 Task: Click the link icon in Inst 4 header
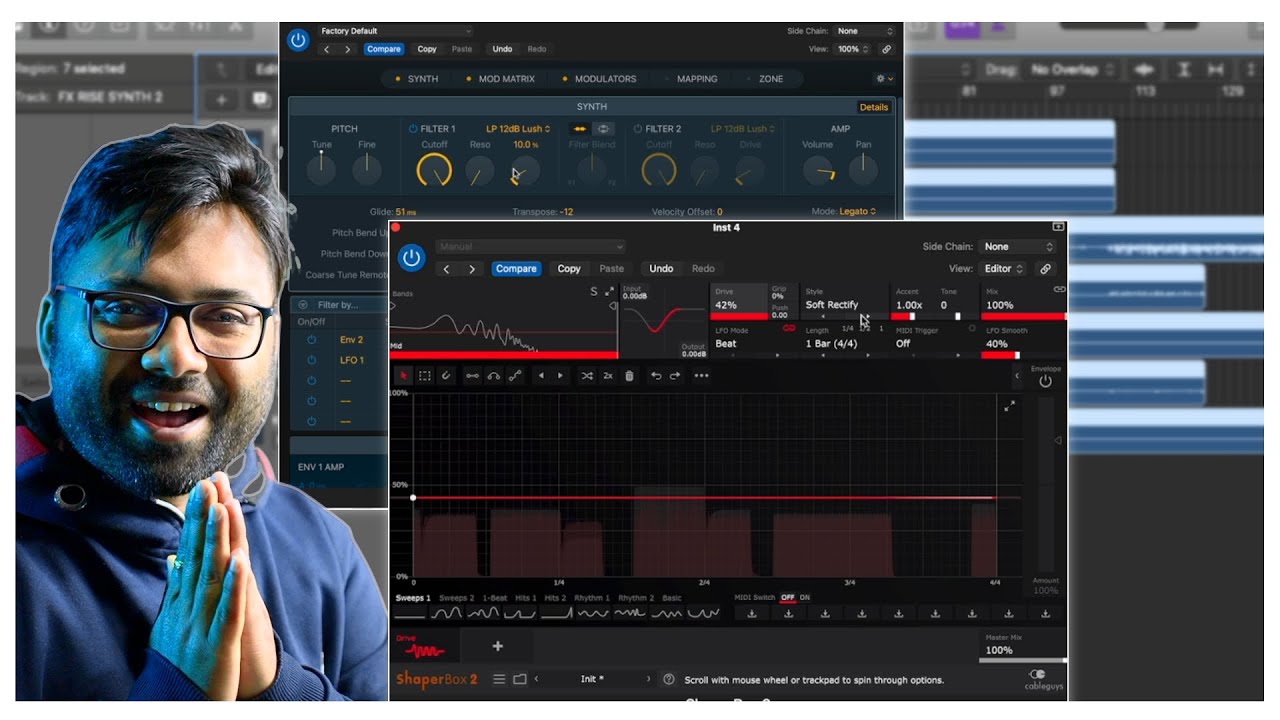[1045, 268]
